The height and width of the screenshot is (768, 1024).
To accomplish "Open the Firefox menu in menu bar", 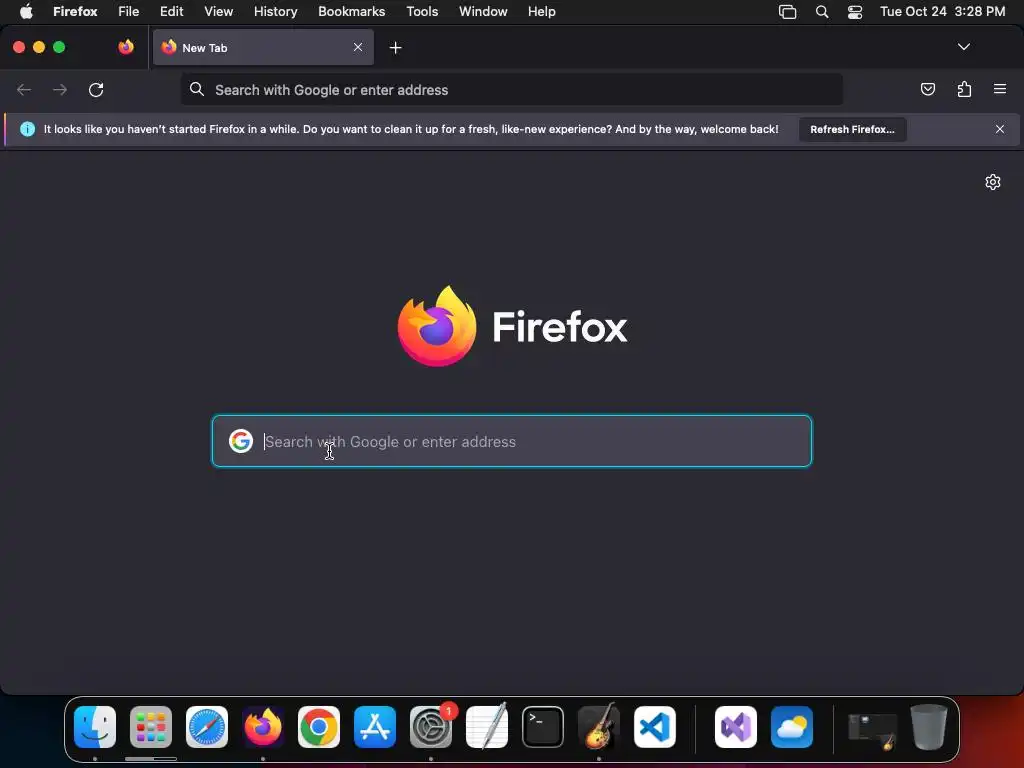I will 75,11.
